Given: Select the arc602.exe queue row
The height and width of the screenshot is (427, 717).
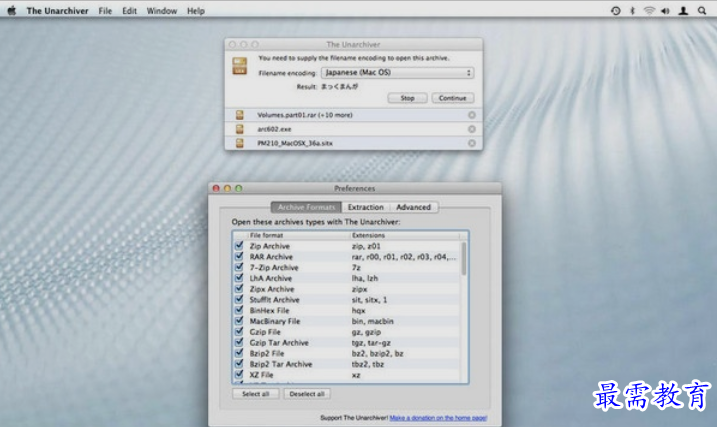Looking at the screenshot, I should click(x=353, y=129).
